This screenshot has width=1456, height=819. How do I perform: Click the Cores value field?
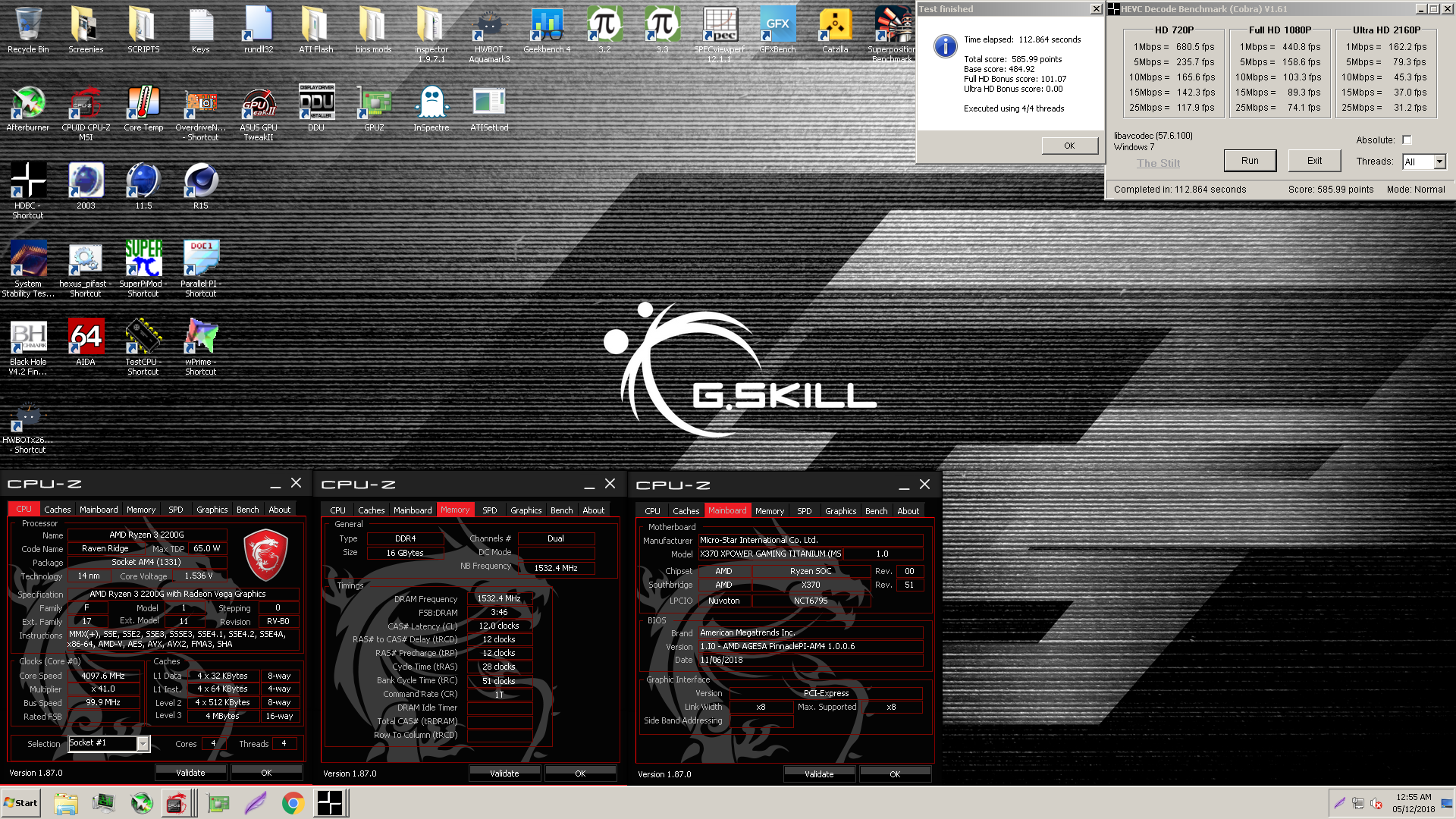tap(213, 744)
